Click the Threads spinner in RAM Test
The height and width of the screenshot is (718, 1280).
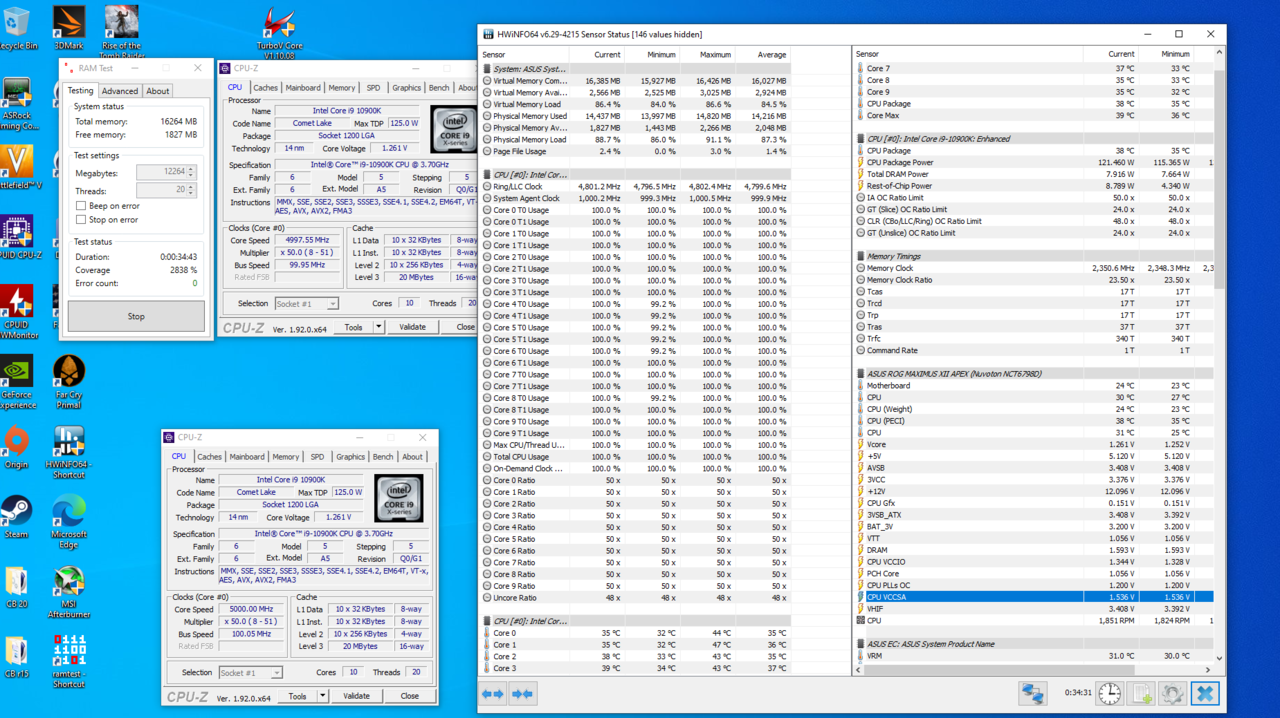(x=191, y=190)
